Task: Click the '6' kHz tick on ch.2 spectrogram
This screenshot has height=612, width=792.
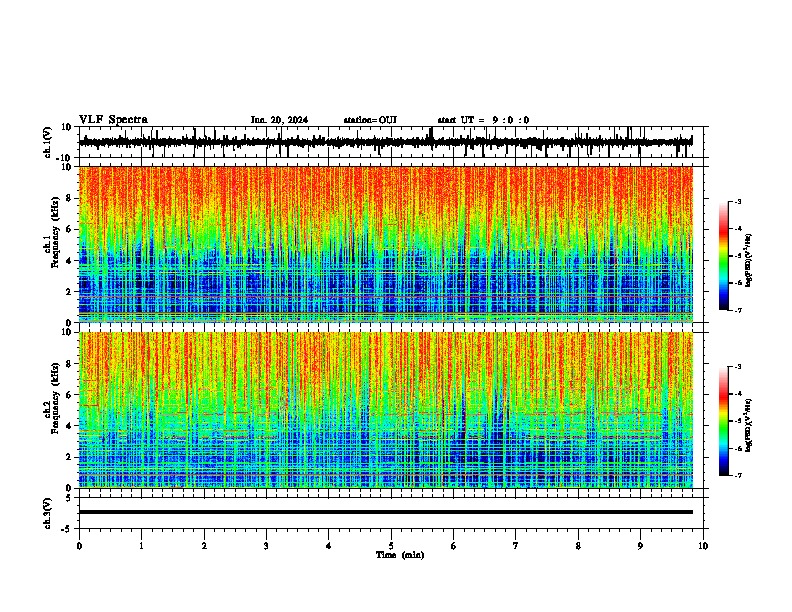Action: coord(69,395)
